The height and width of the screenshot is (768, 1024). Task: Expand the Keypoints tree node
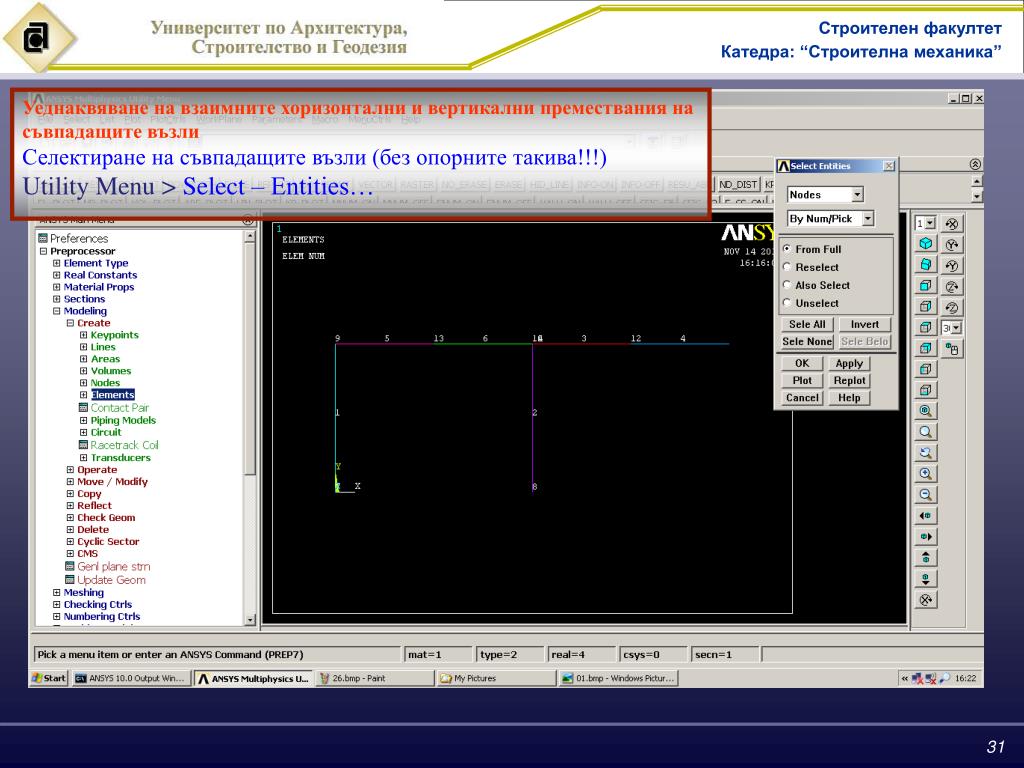coord(84,335)
